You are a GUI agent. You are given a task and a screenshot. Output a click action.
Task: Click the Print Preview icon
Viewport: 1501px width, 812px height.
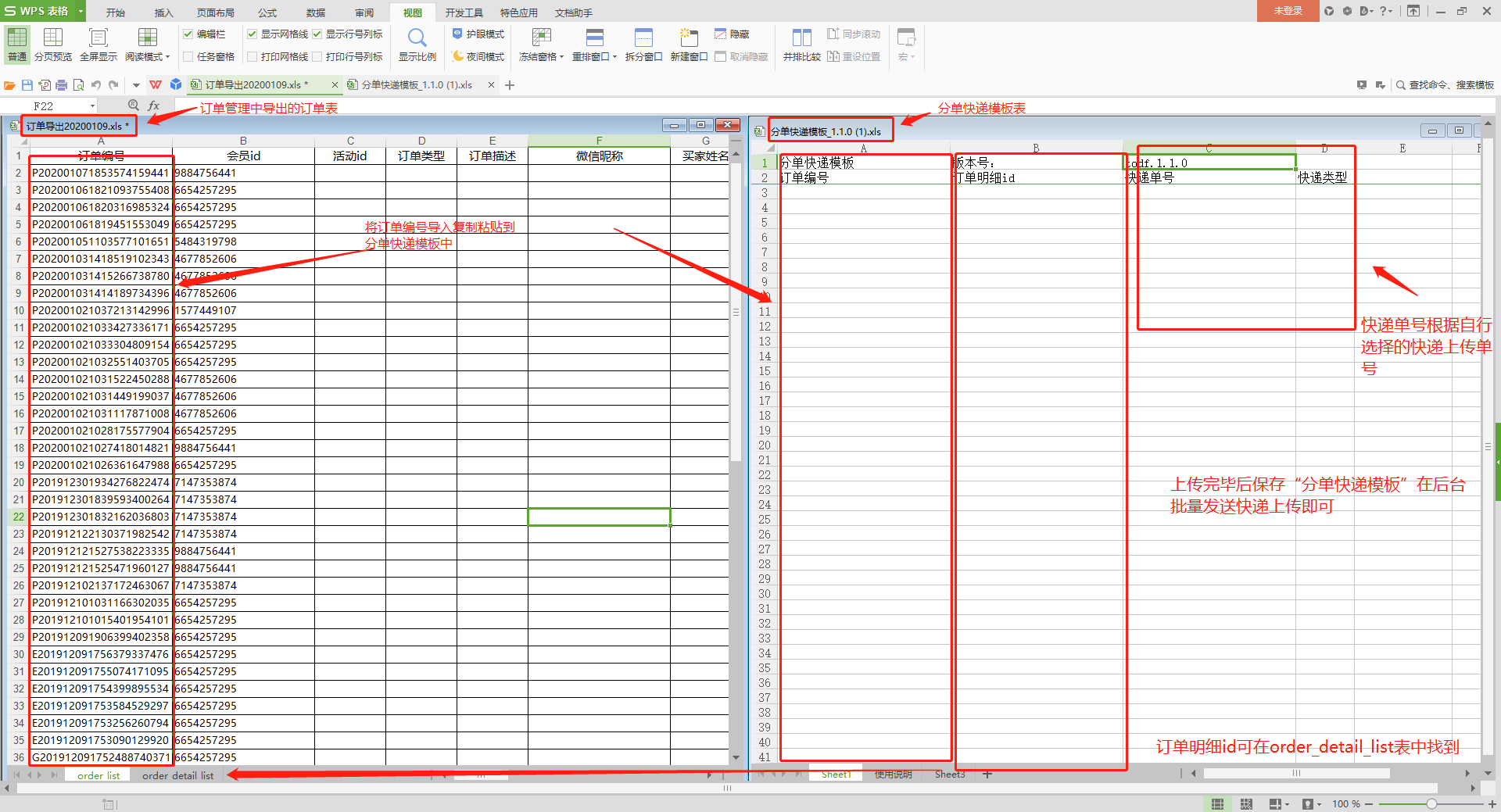click(x=79, y=85)
